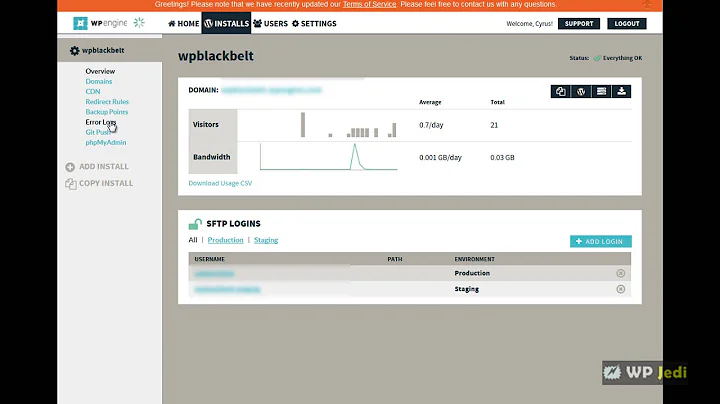Select Overview in the sidebar
The image size is (720, 404).
pyautogui.click(x=100, y=71)
